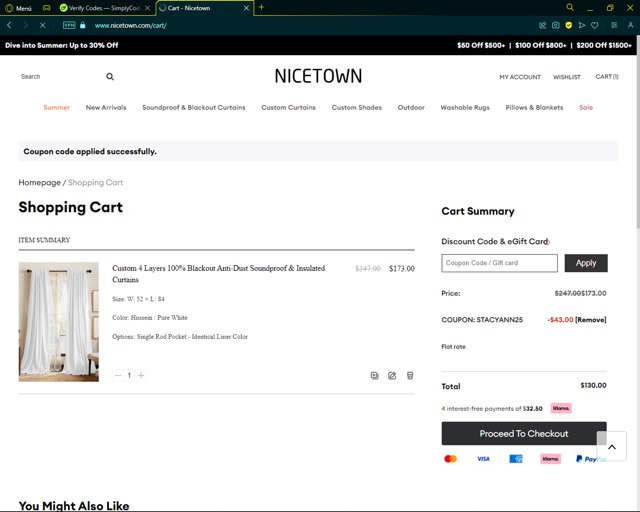Remove the STACYANN25 coupon
This screenshot has height=512, width=640.
591,320
